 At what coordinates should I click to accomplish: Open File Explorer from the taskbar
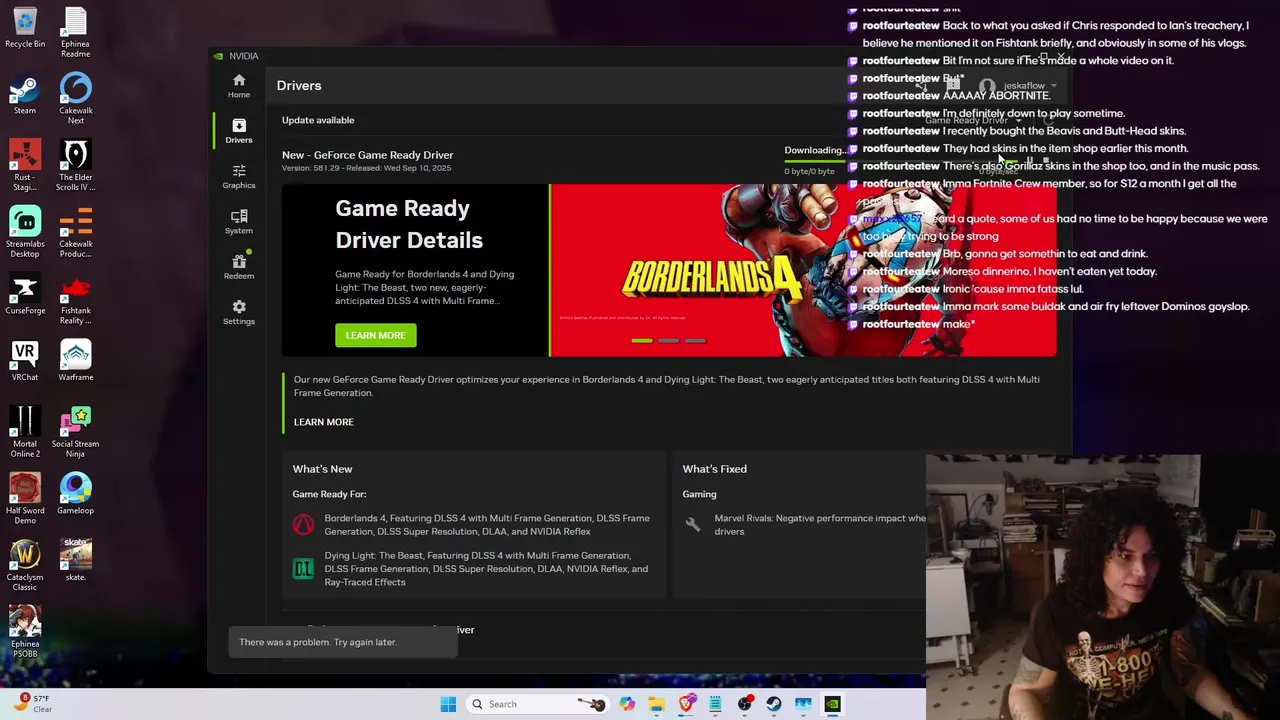click(x=656, y=704)
